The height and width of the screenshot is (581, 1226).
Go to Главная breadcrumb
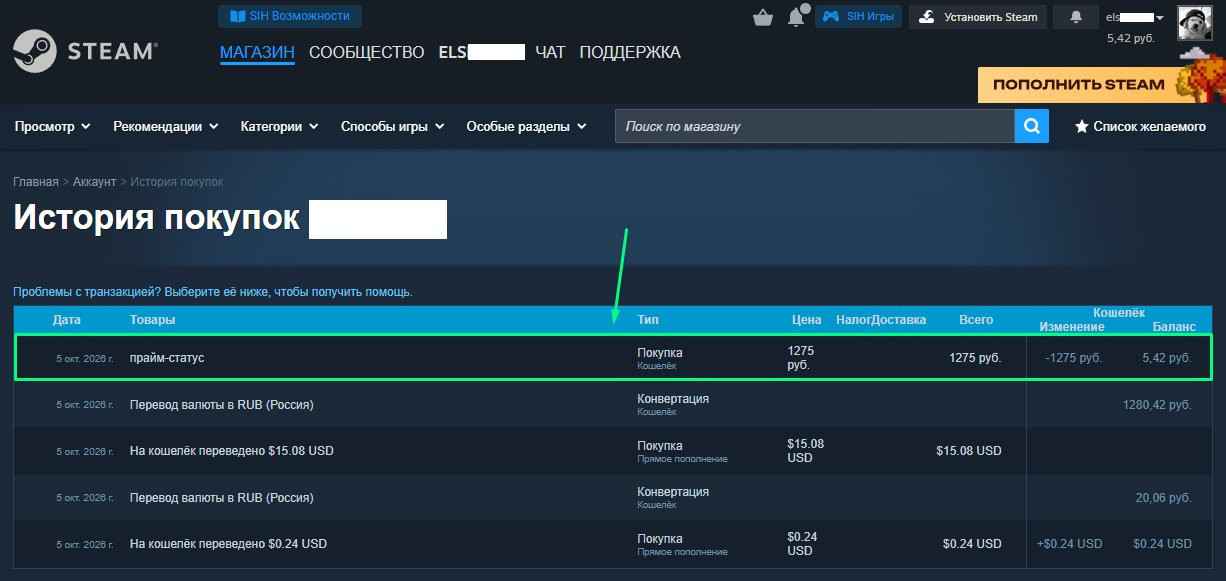coord(36,182)
